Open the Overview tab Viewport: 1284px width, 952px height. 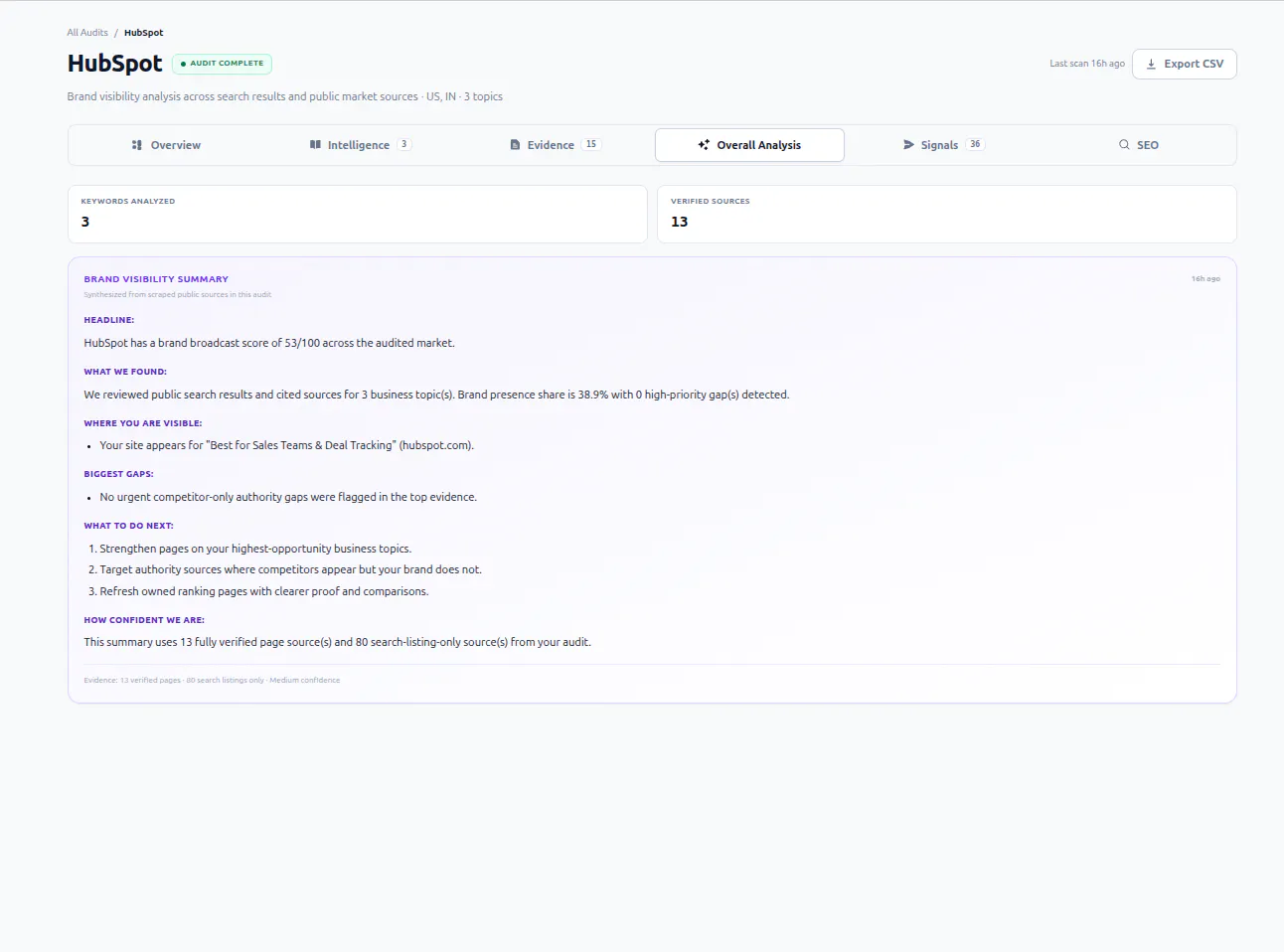pyautogui.click(x=166, y=145)
